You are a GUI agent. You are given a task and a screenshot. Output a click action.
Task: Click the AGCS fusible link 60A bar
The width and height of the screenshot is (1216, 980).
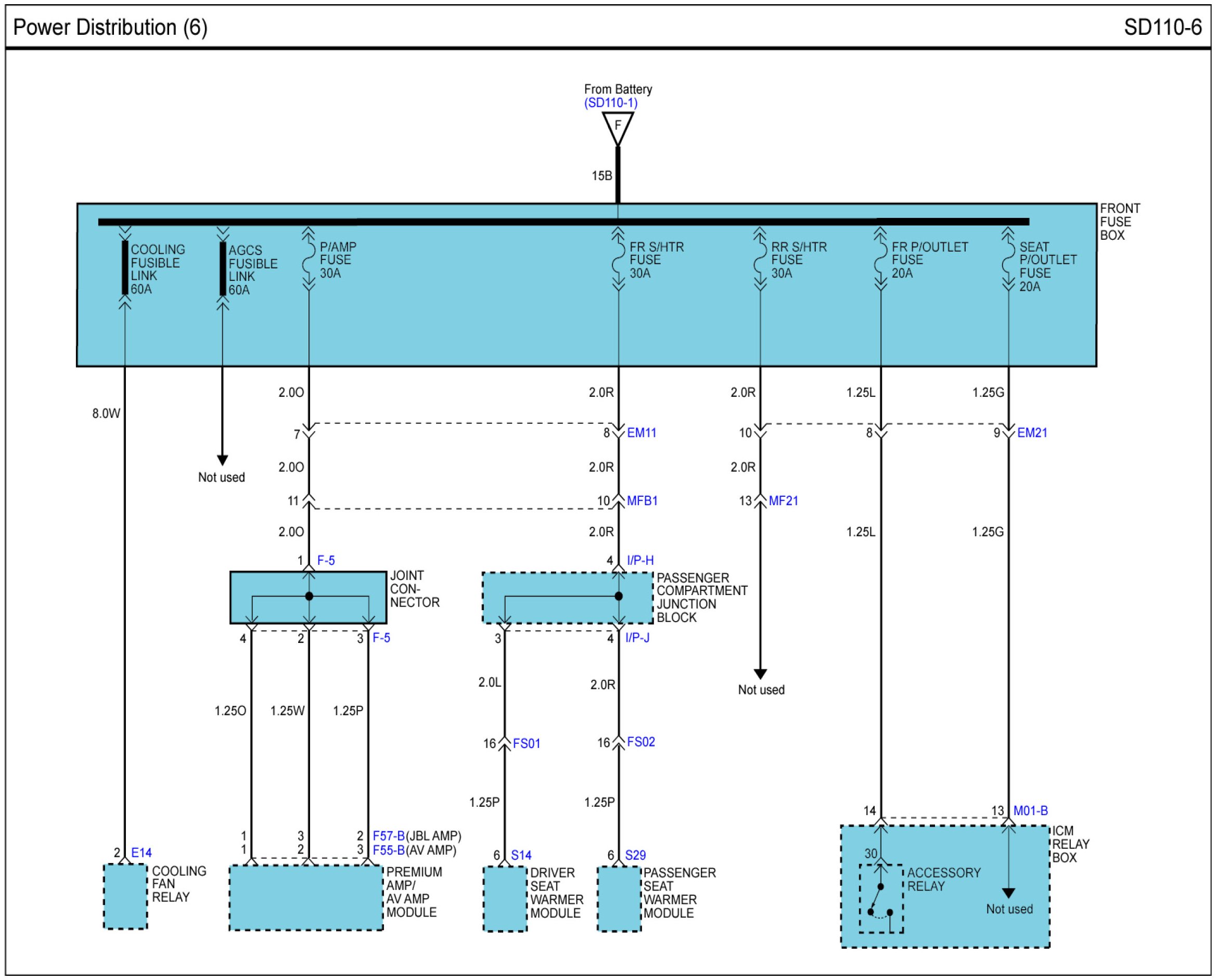click(222, 268)
